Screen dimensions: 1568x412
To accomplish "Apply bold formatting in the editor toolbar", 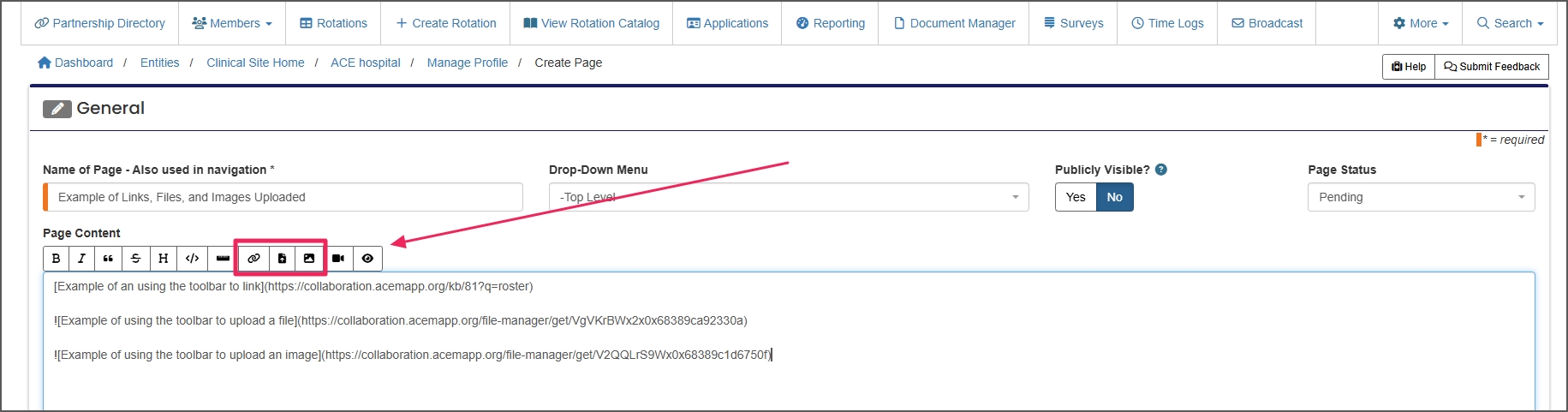I will coord(57,259).
